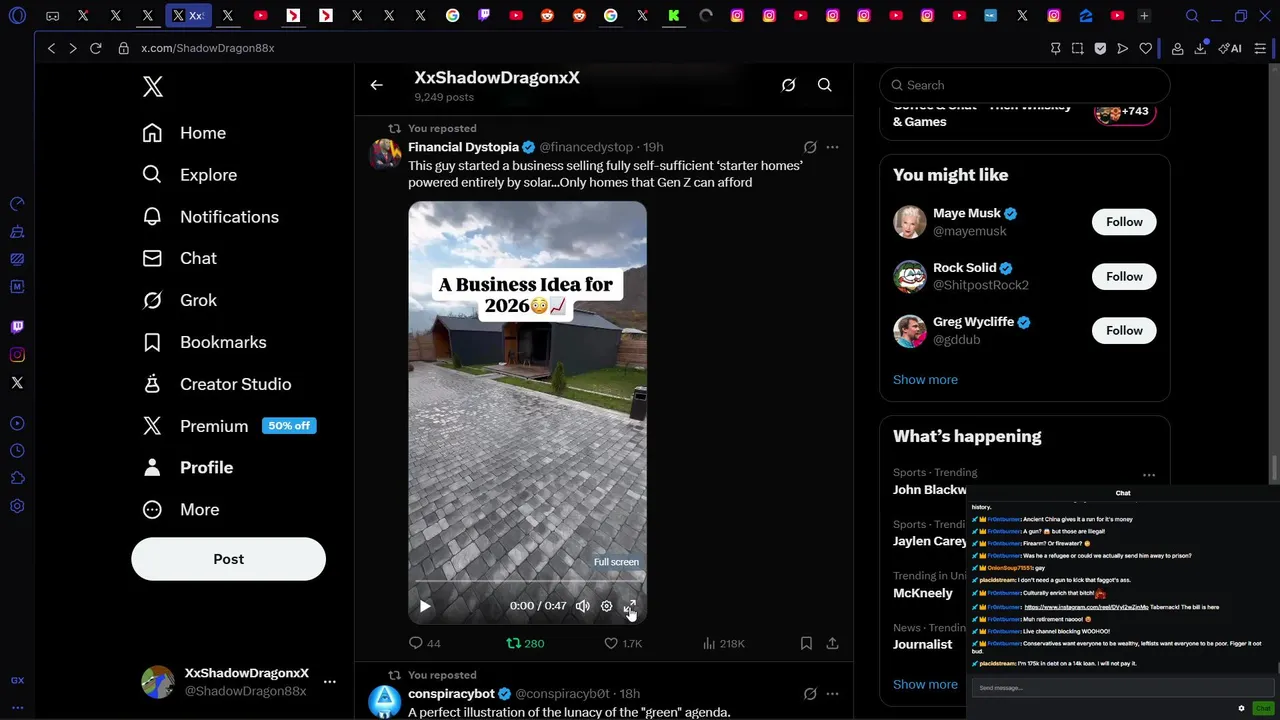
Task: Open Bookmarks in the X sidebar
Action: pyautogui.click(x=204, y=342)
